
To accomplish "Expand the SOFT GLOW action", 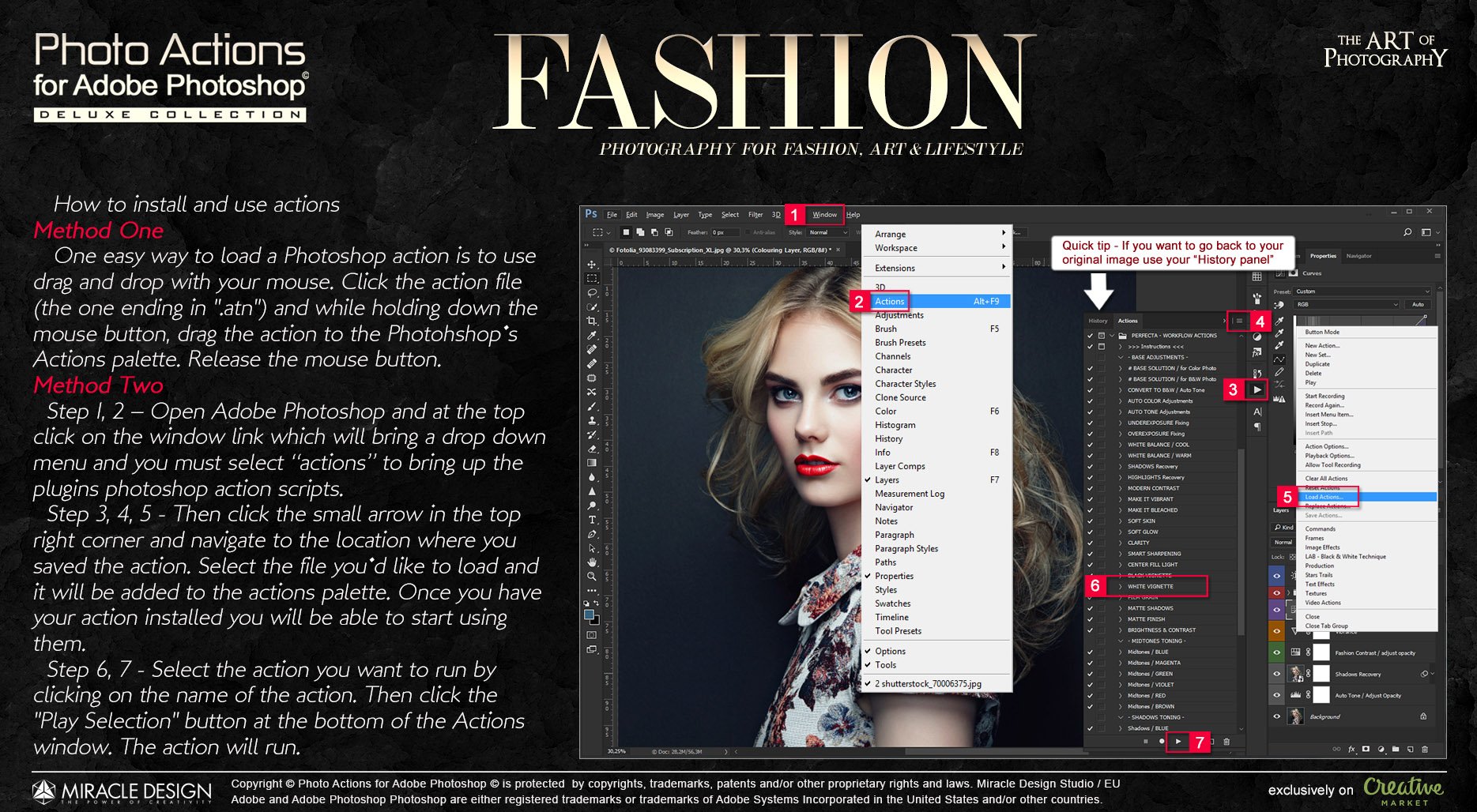I will click(x=1121, y=532).
